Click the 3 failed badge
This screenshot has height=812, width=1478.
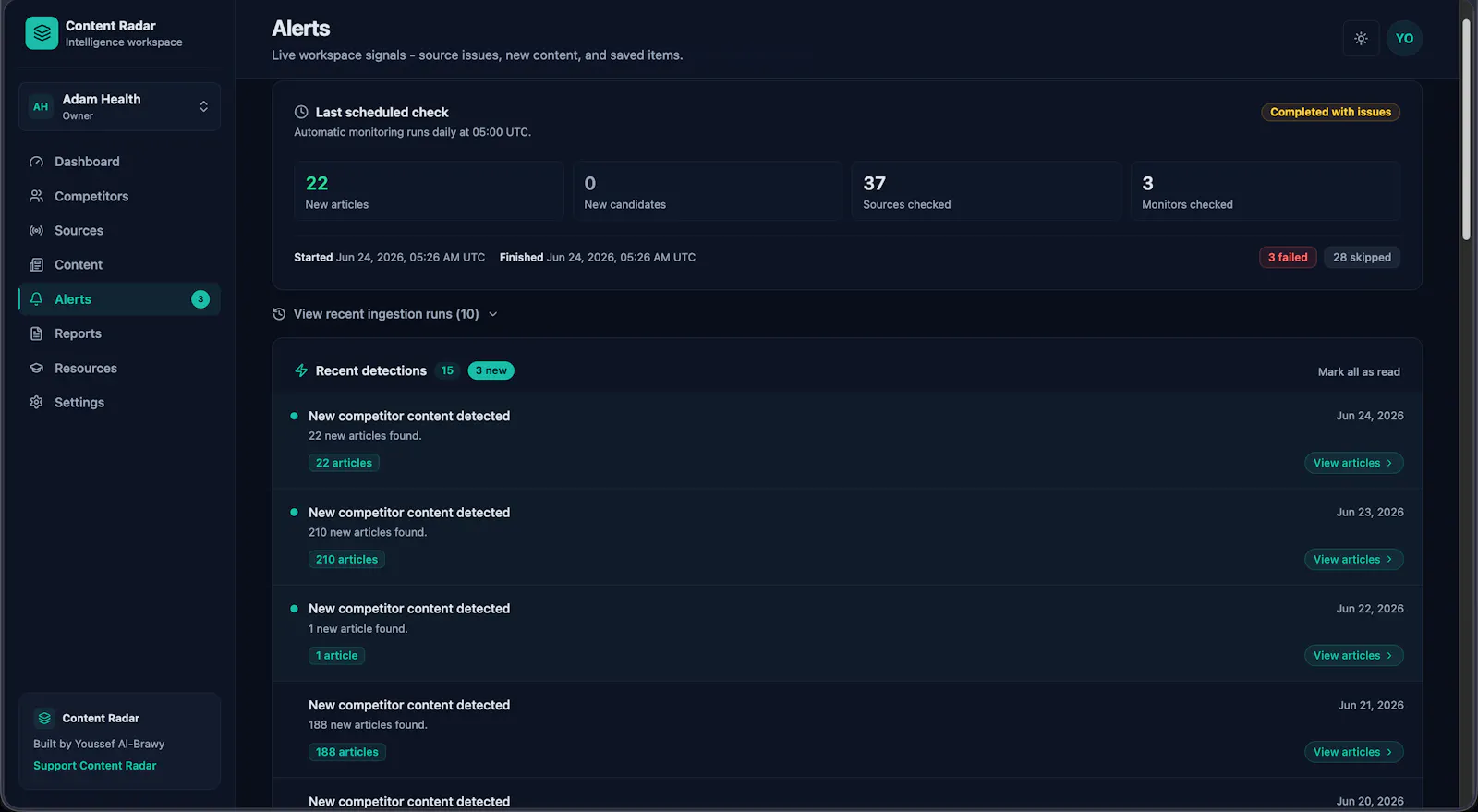pos(1288,257)
